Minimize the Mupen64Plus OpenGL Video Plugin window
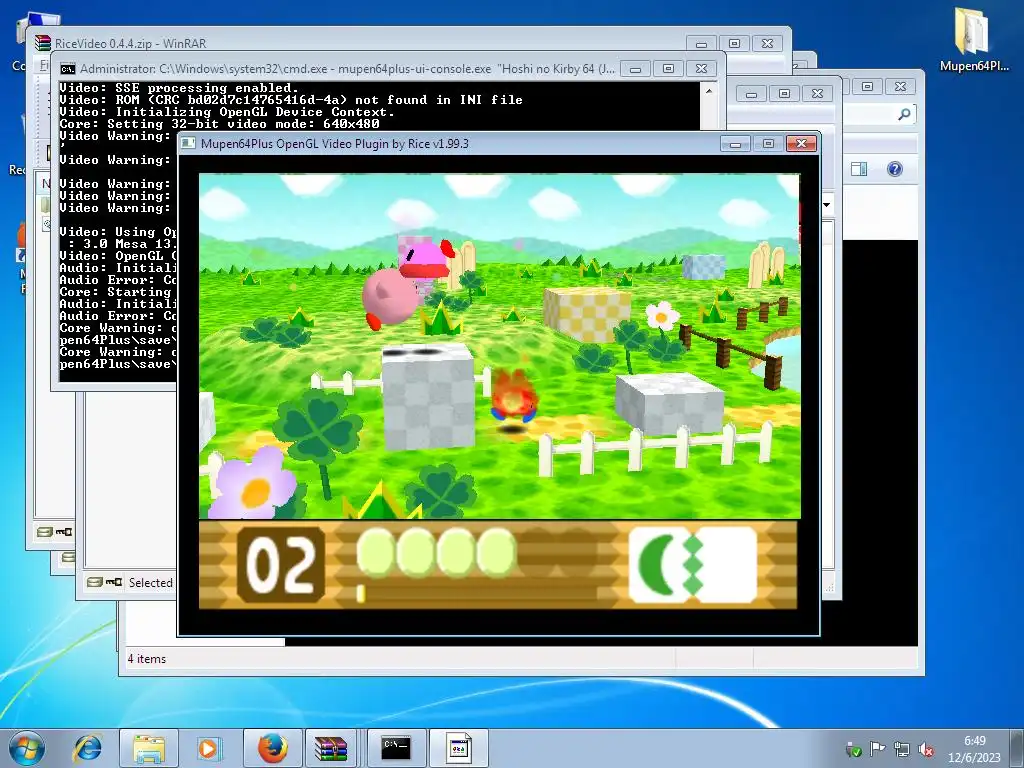Viewport: 1024px width, 768px height. pyautogui.click(x=735, y=144)
